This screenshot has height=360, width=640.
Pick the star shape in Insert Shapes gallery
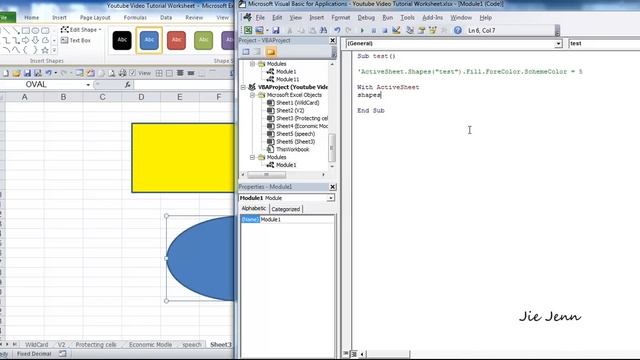(45, 50)
